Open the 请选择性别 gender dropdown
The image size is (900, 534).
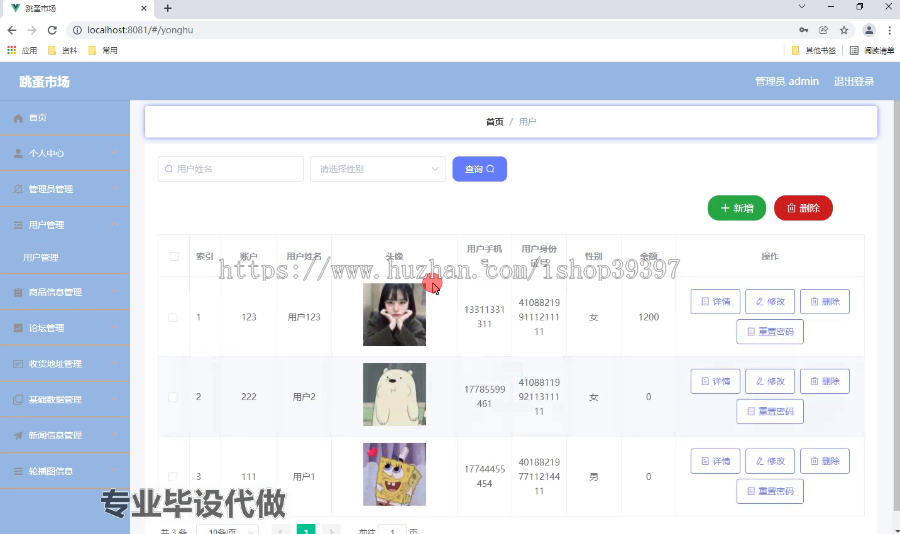pos(378,169)
